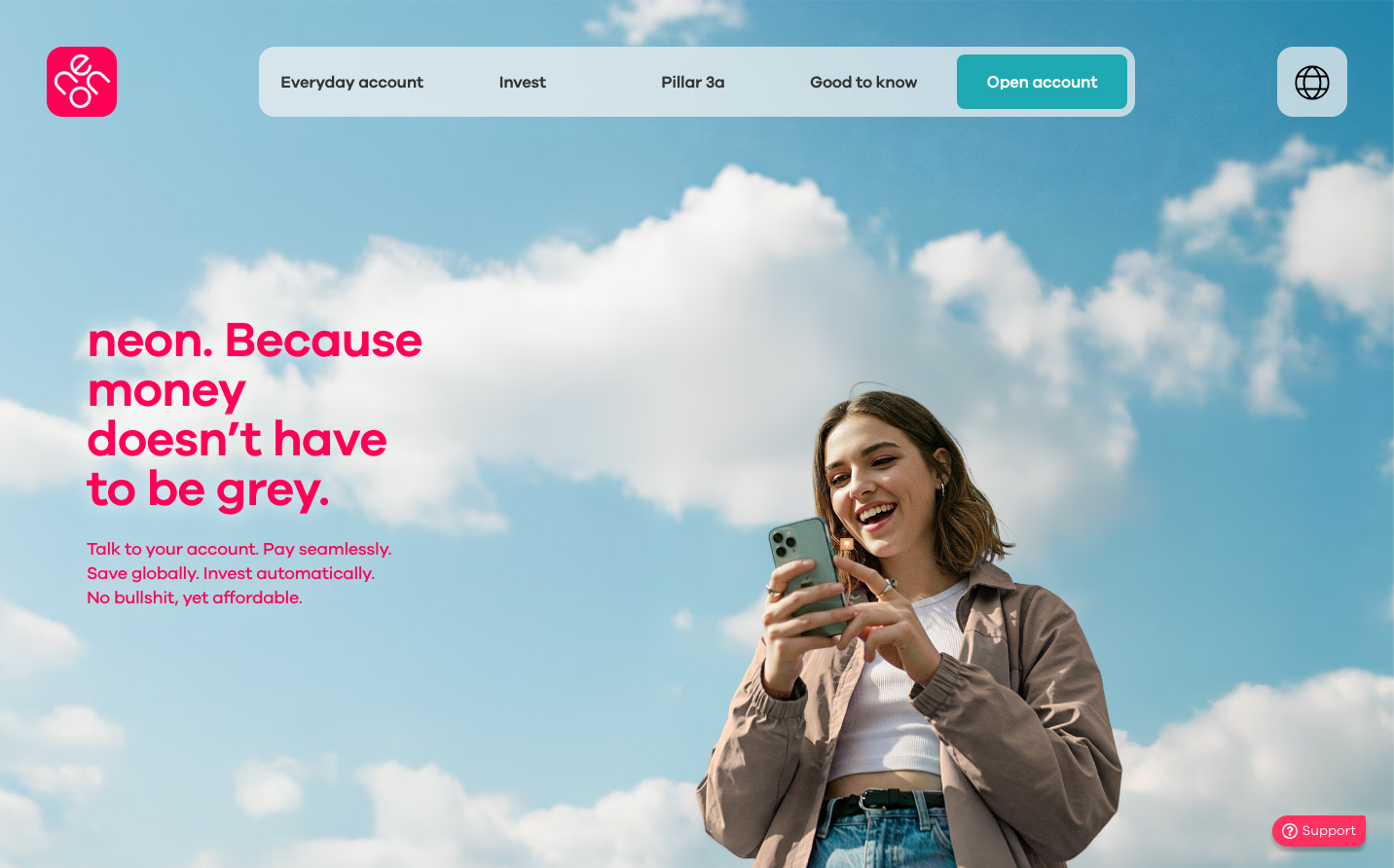The width and height of the screenshot is (1394, 868).
Task: Click the teal Open account button
Action: click(x=1042, y=82)
